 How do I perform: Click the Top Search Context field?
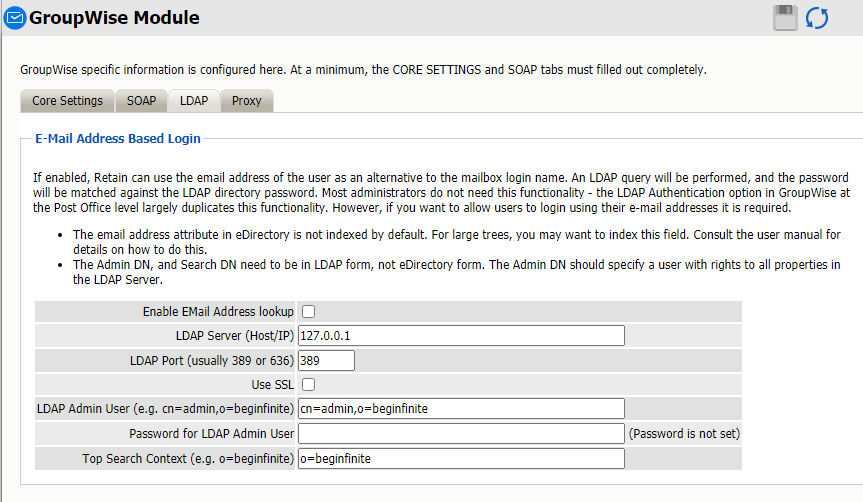coord(461,458)
